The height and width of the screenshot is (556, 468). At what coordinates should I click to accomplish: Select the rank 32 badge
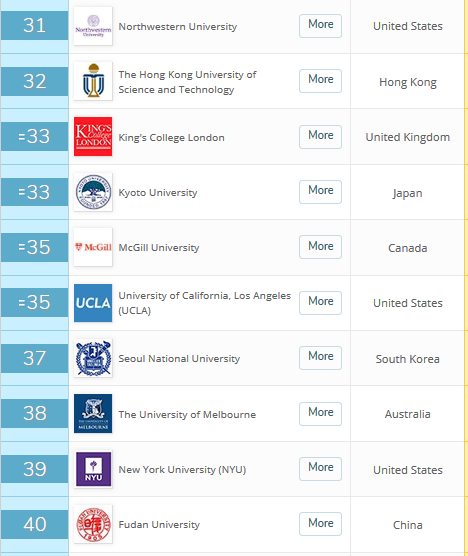tap(34, 81)
